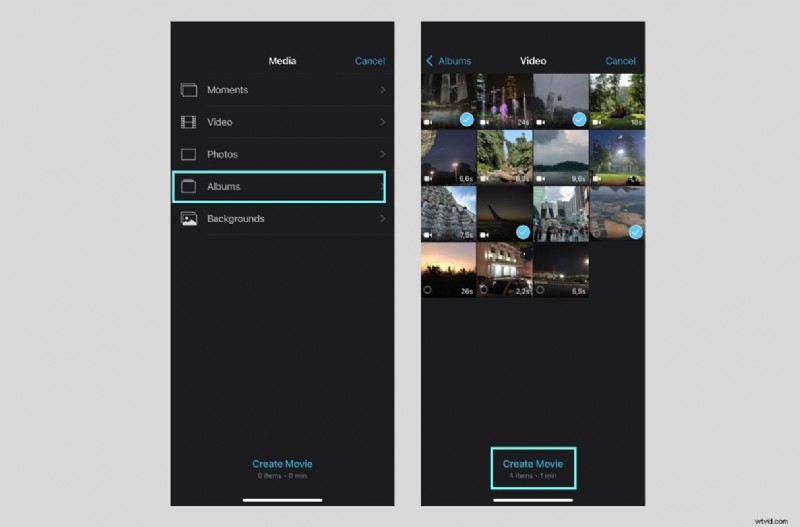Expand the Moments row chevron
The width and height of the screenshot is (800, 527).
[383, 90]
